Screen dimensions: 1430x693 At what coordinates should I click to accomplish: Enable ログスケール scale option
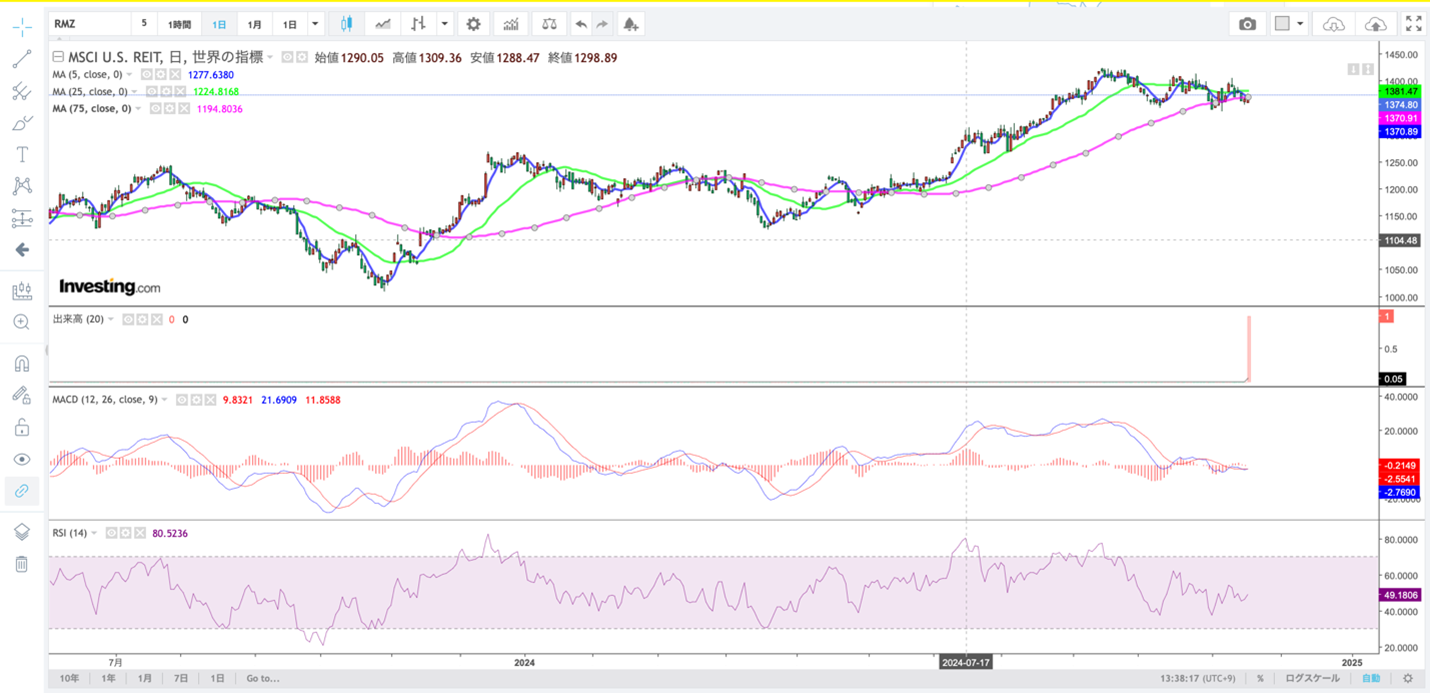1312,678
